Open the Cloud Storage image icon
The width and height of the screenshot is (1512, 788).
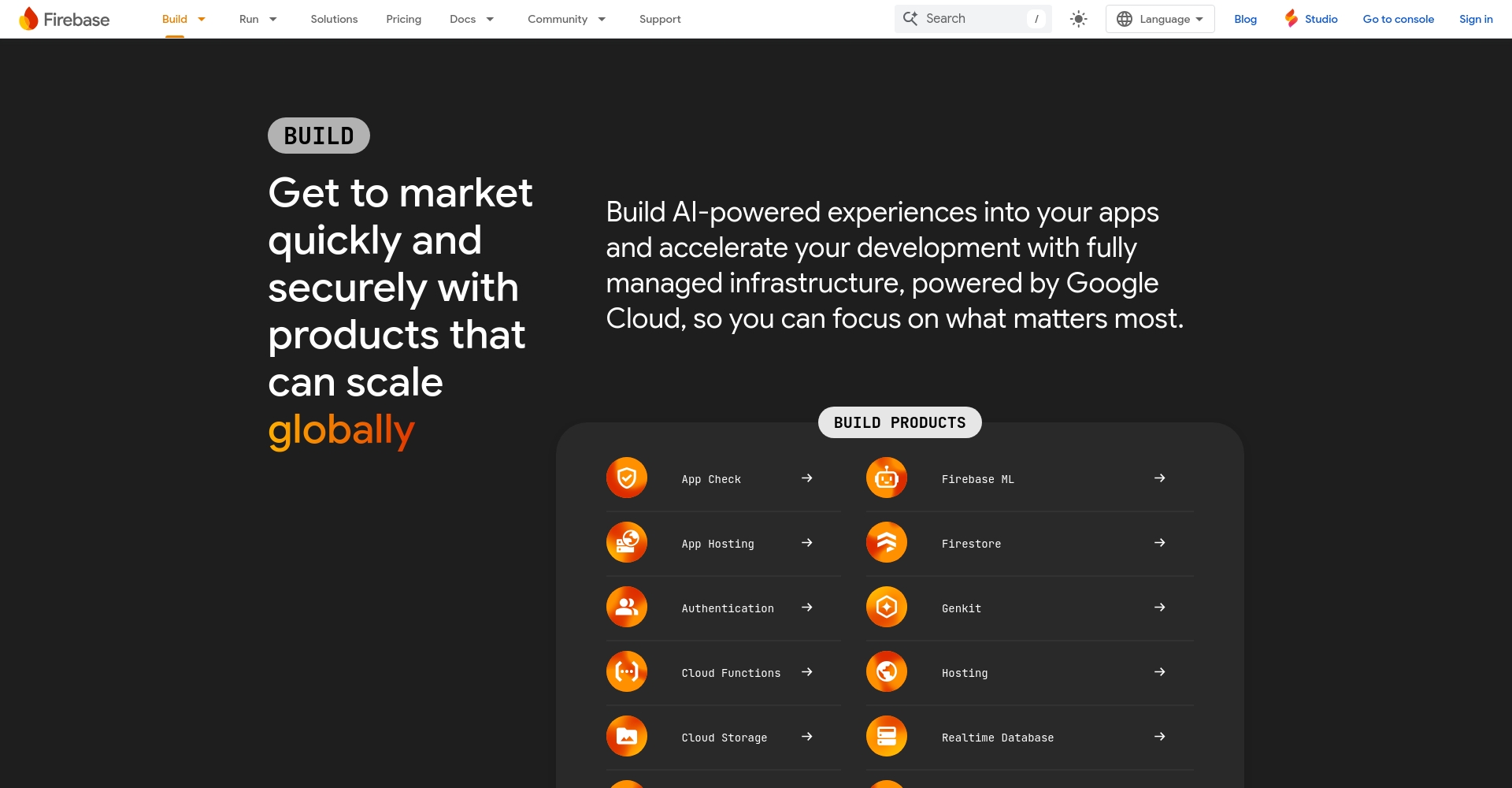point(627,736)
